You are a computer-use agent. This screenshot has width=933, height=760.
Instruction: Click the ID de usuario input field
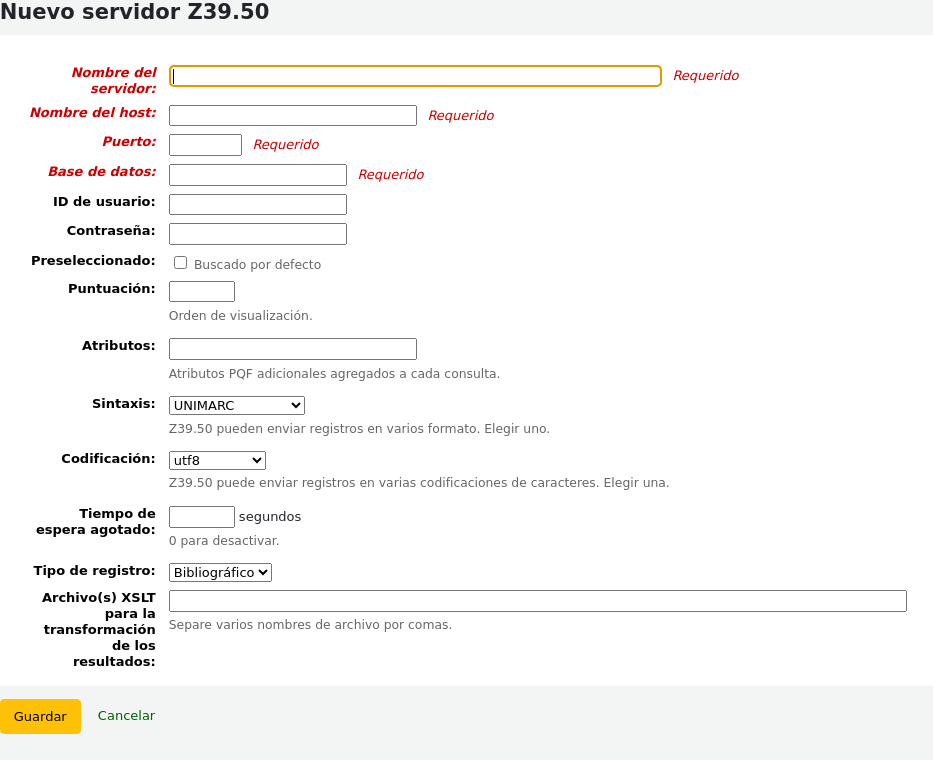pyautogui.click(x=257, y=204)
